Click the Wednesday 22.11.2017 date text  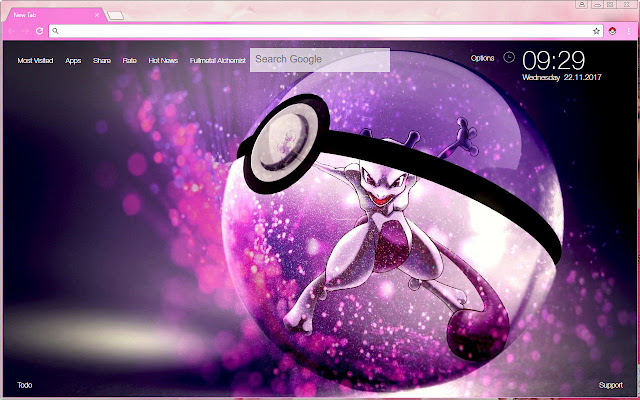562,77
